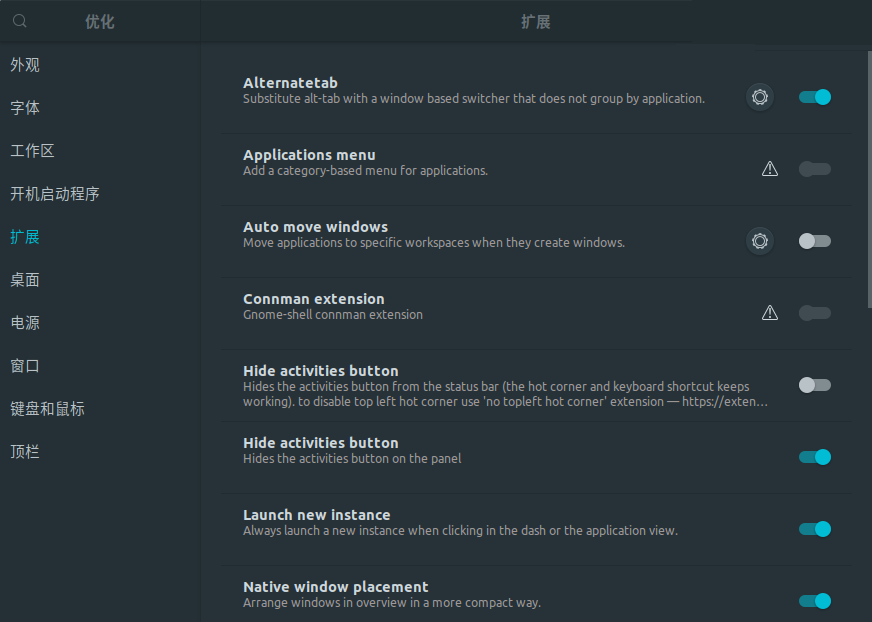Screen dimensions: 872x622
Task: Toggle Native window placement off
Action: tap(815, 601)
